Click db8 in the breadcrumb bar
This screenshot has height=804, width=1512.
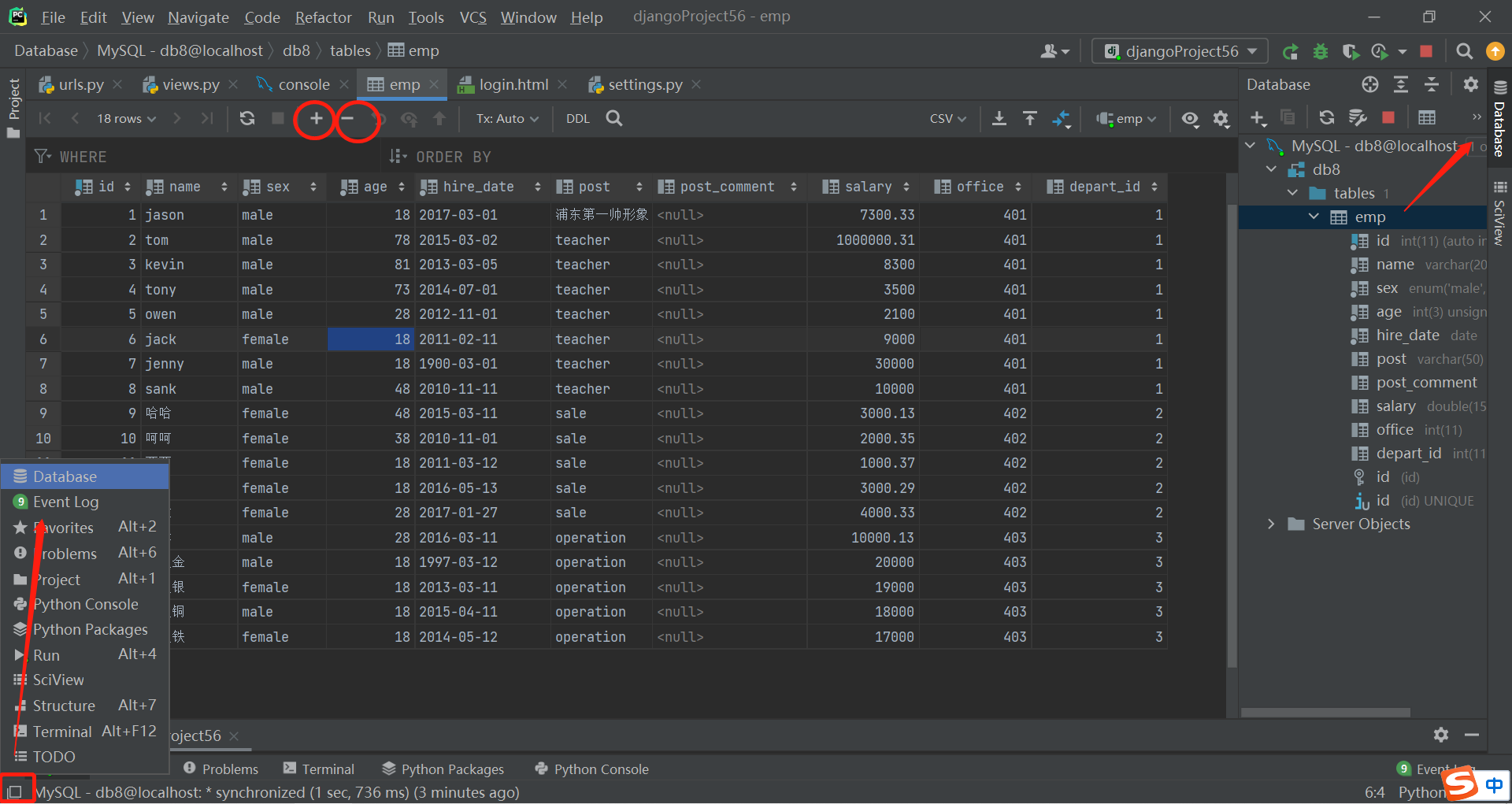[296, 50]
